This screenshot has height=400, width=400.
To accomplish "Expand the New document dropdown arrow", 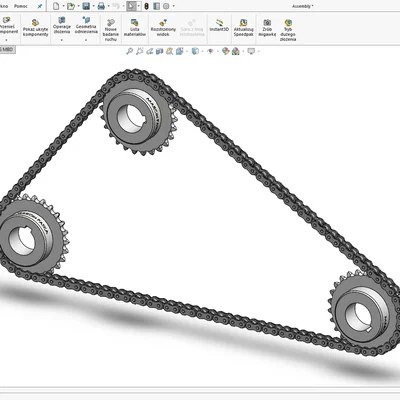I will (63, 6).
